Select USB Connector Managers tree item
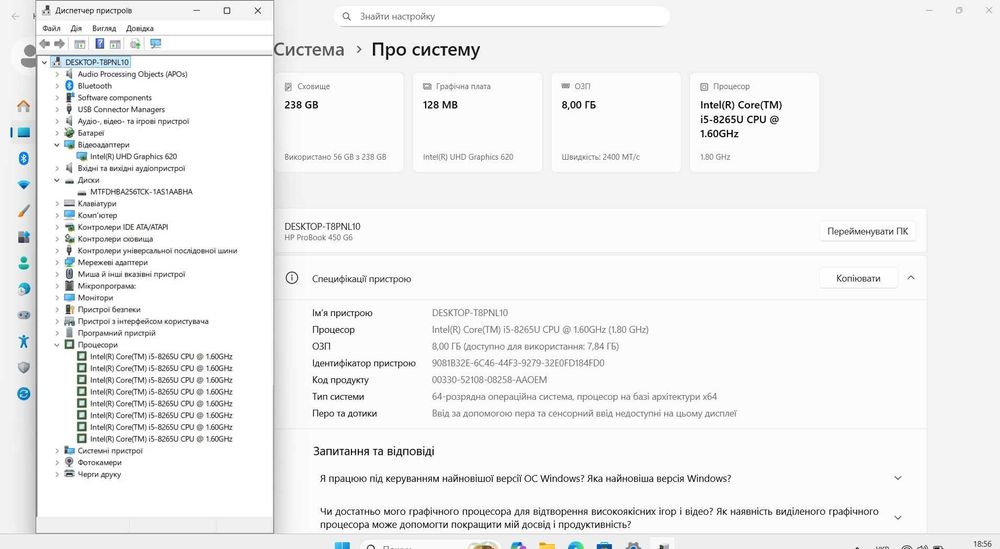 [121, 109]
